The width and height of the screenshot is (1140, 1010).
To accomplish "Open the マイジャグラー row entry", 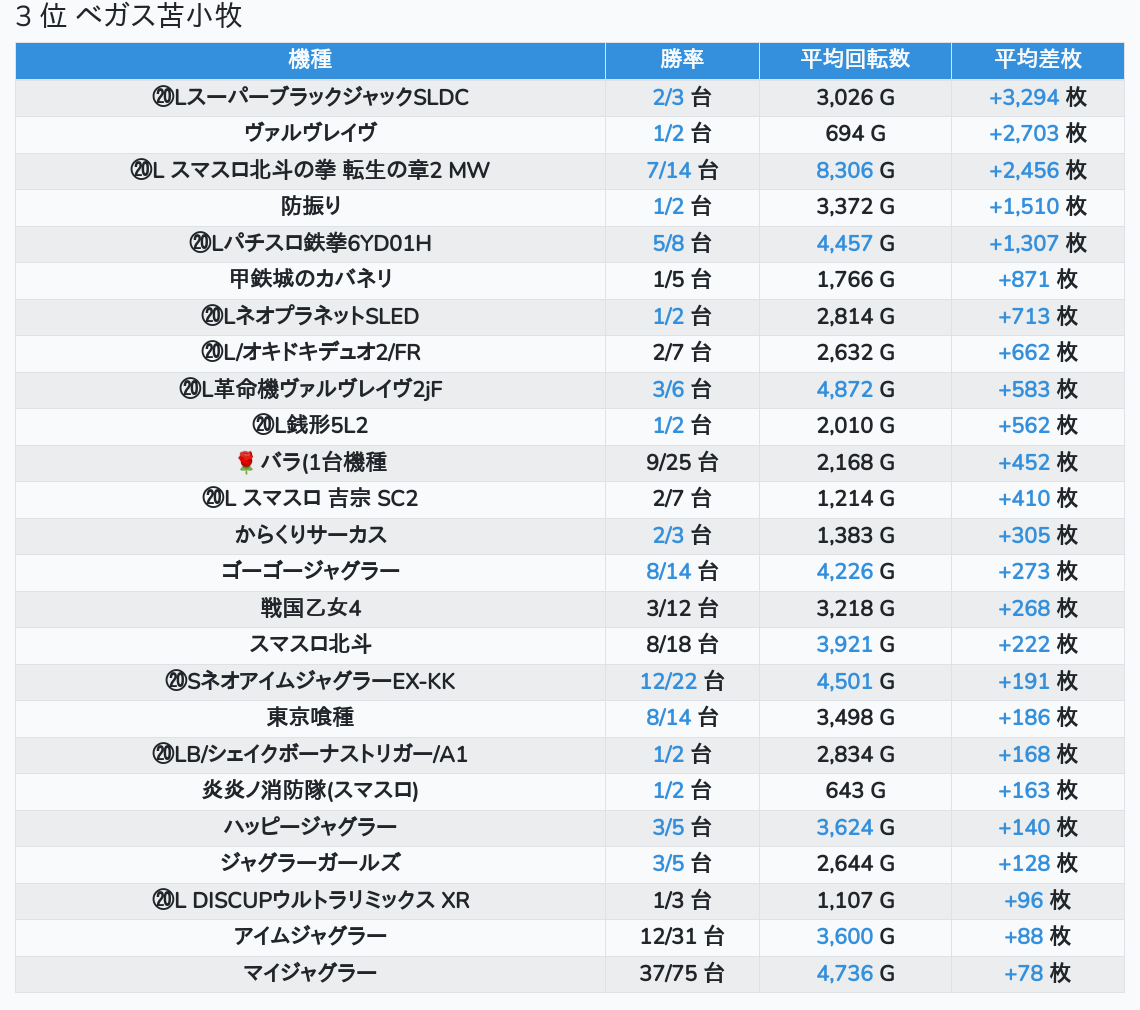I will pyautogui.click(x=310, y=973).
